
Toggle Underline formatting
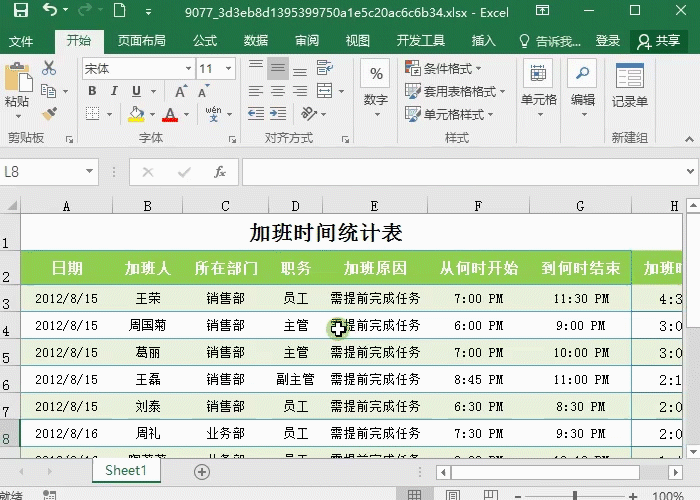click(137, 91)
